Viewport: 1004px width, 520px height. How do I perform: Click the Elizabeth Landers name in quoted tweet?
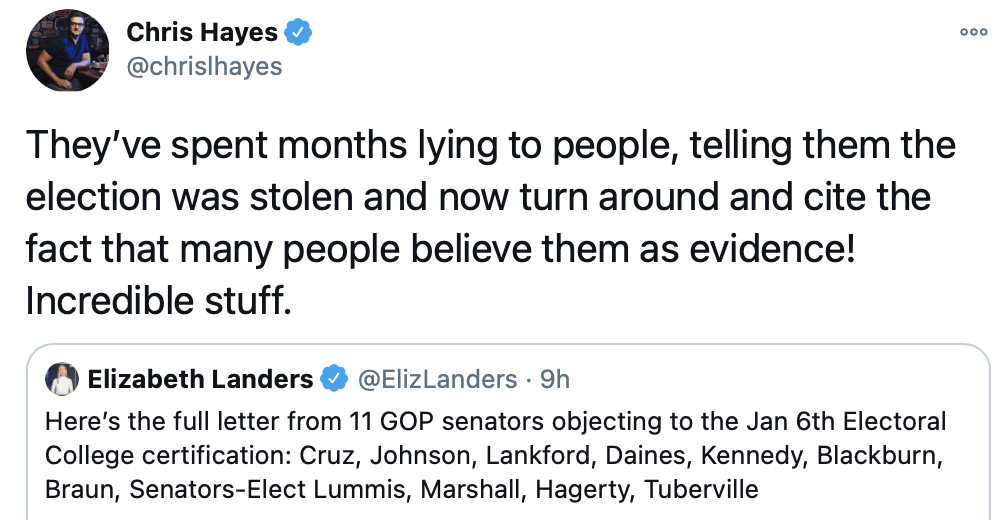(x=200, y=380)
